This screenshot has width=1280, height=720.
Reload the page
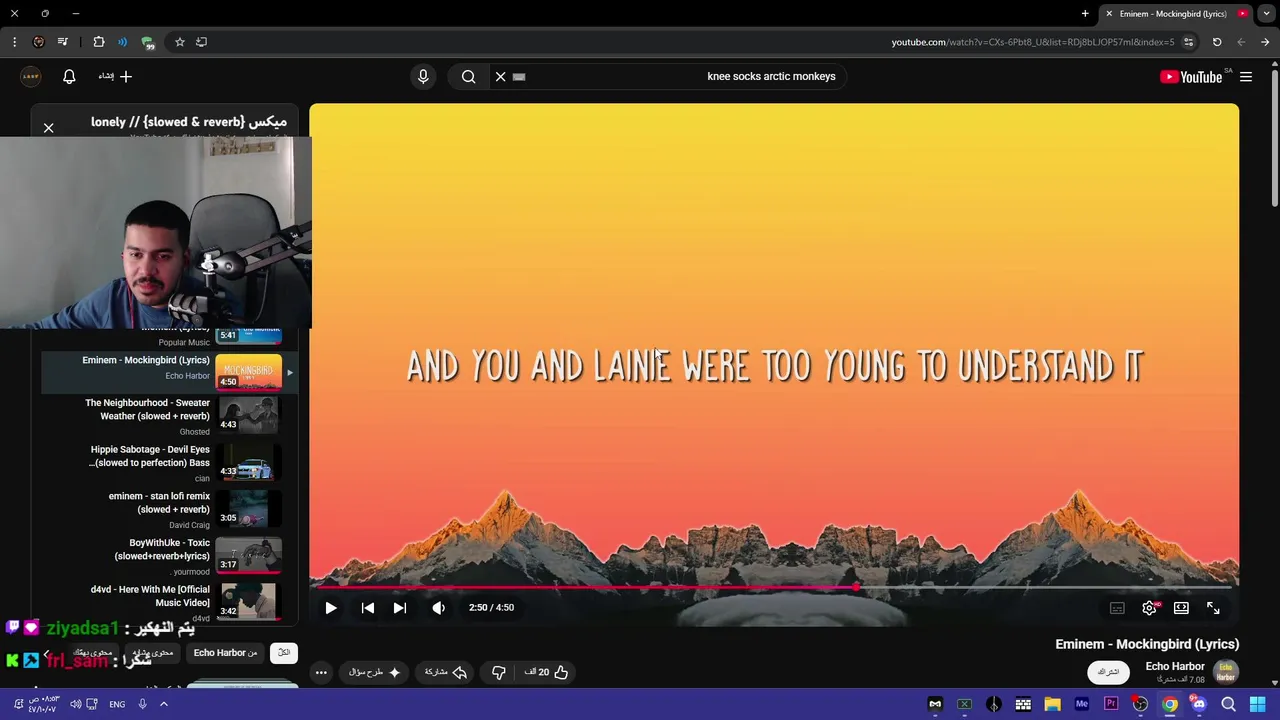[1217, 42]
